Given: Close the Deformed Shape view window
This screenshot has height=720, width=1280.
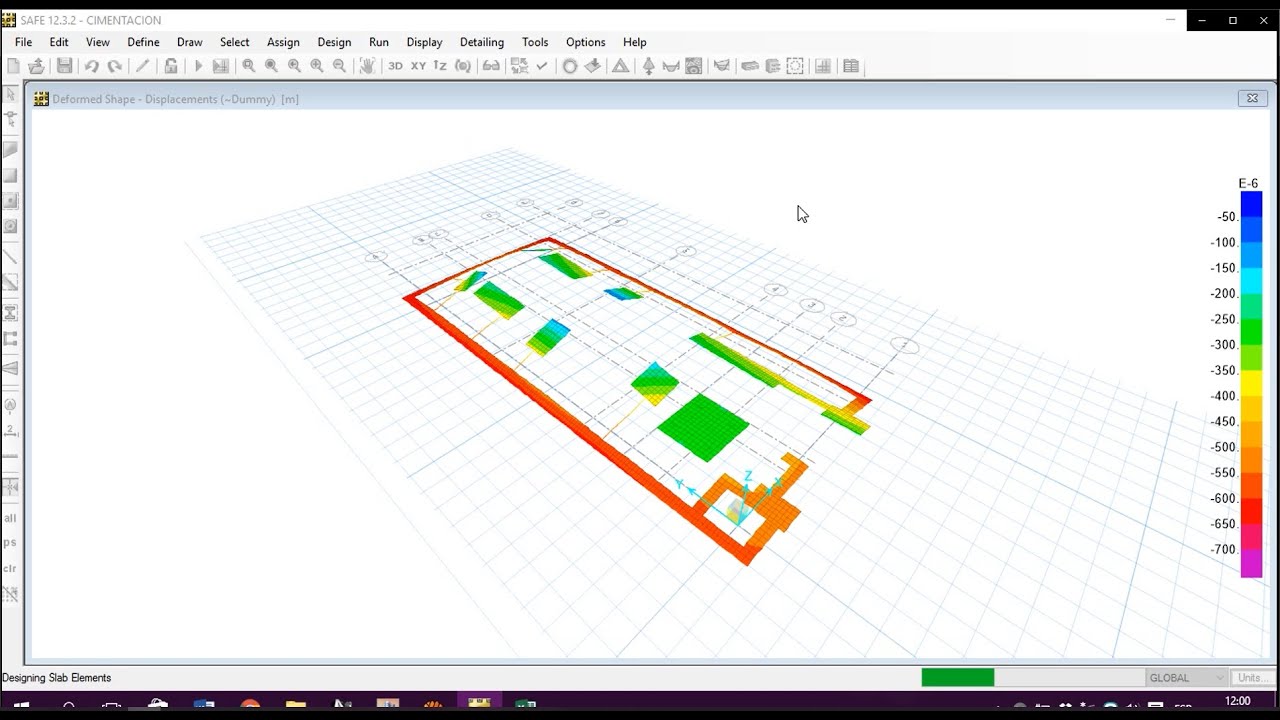Looking at the screenshot, I should 1252,98.
